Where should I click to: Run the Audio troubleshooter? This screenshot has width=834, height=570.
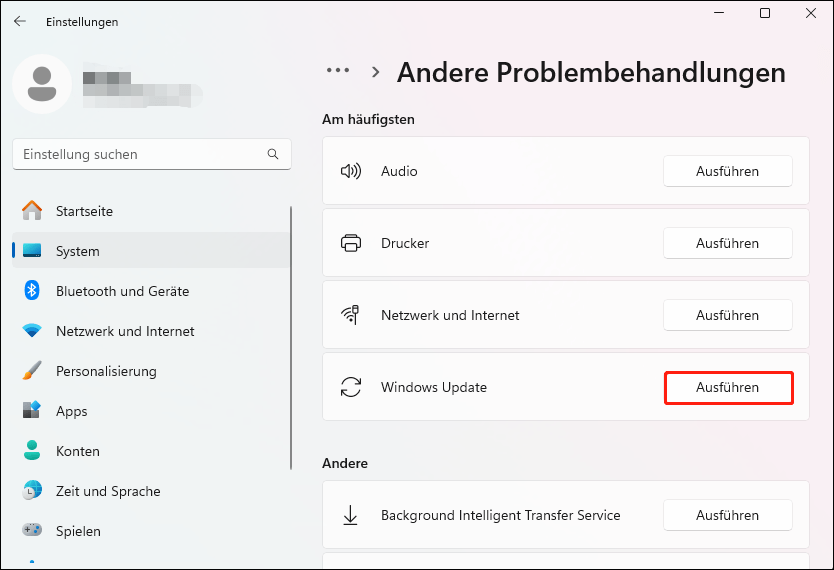pyautogui.click(x=728, y=171)
